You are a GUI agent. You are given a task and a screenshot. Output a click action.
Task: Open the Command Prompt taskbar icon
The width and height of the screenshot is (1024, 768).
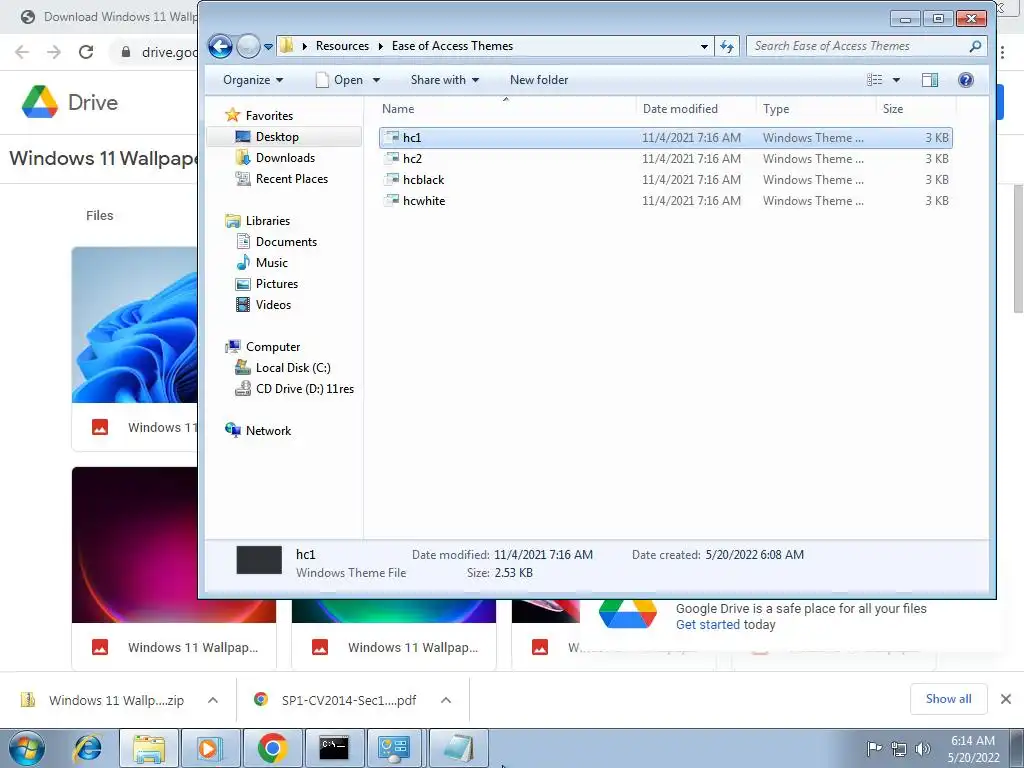[x=334, y=748]
